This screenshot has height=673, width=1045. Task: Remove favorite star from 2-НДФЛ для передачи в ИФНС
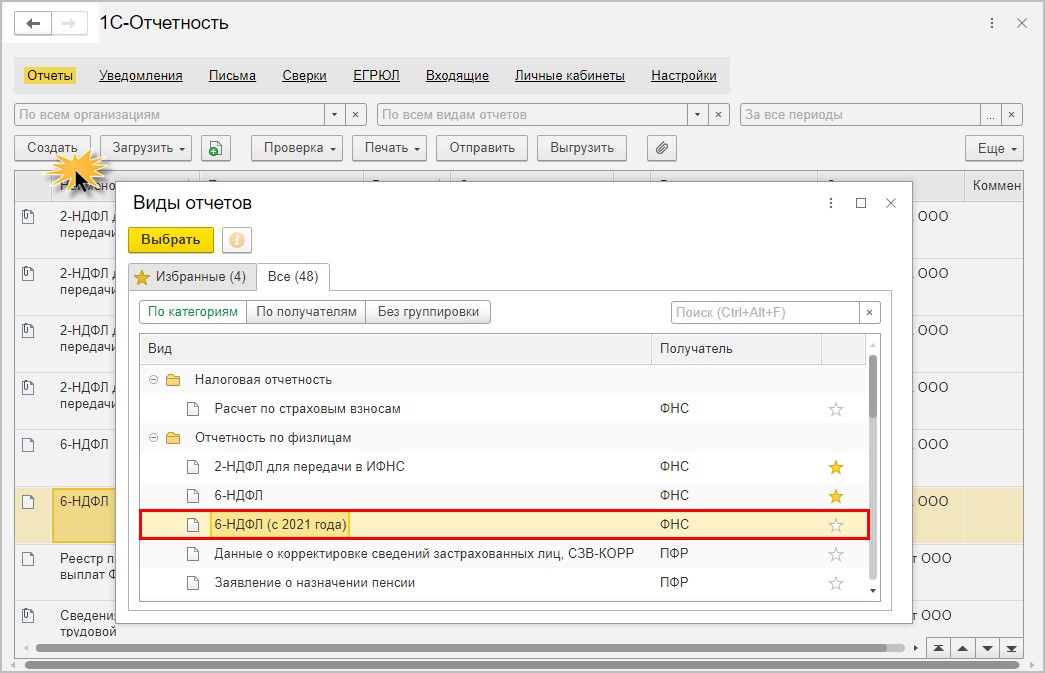[x=836, y=467]
